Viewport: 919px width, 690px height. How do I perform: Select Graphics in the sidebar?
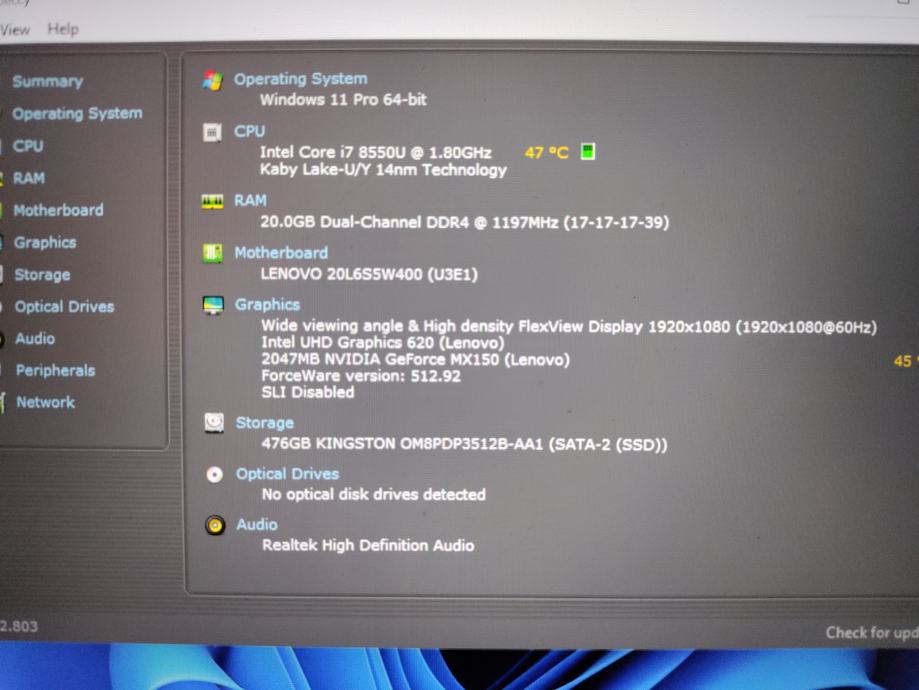(x=45, y=242)
